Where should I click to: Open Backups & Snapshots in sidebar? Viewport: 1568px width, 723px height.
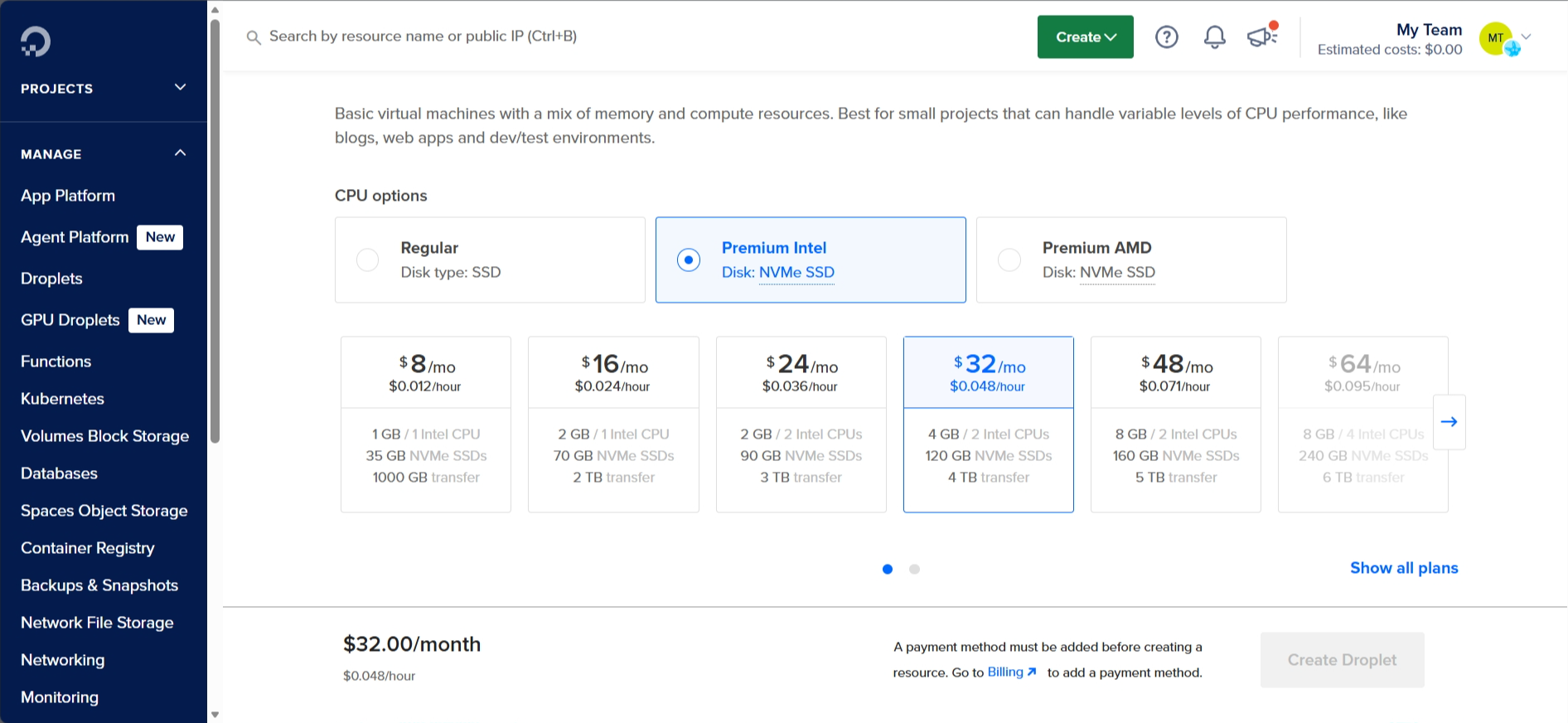99,585
